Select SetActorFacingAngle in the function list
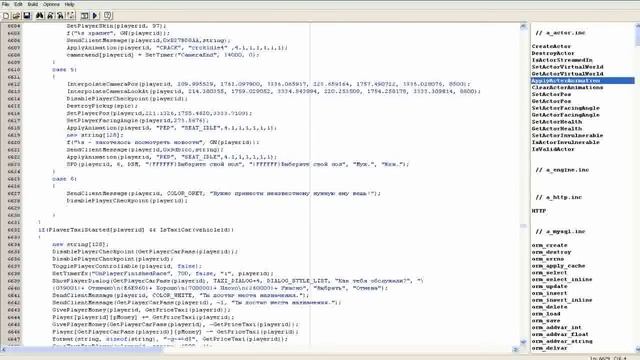 coord(566,108)
